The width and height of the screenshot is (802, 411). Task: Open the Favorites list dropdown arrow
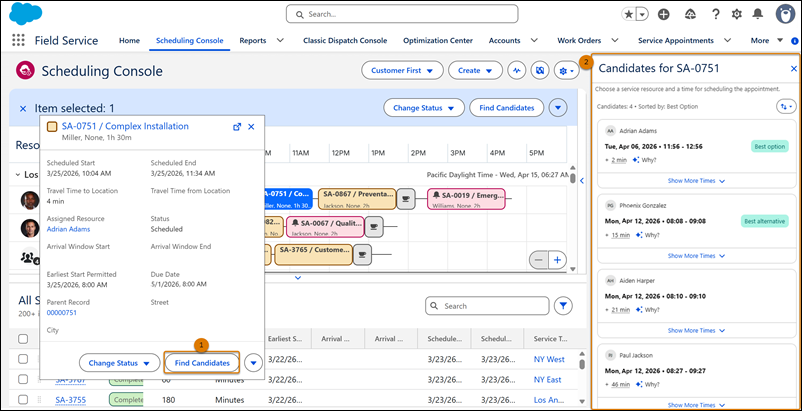point(642,14)
